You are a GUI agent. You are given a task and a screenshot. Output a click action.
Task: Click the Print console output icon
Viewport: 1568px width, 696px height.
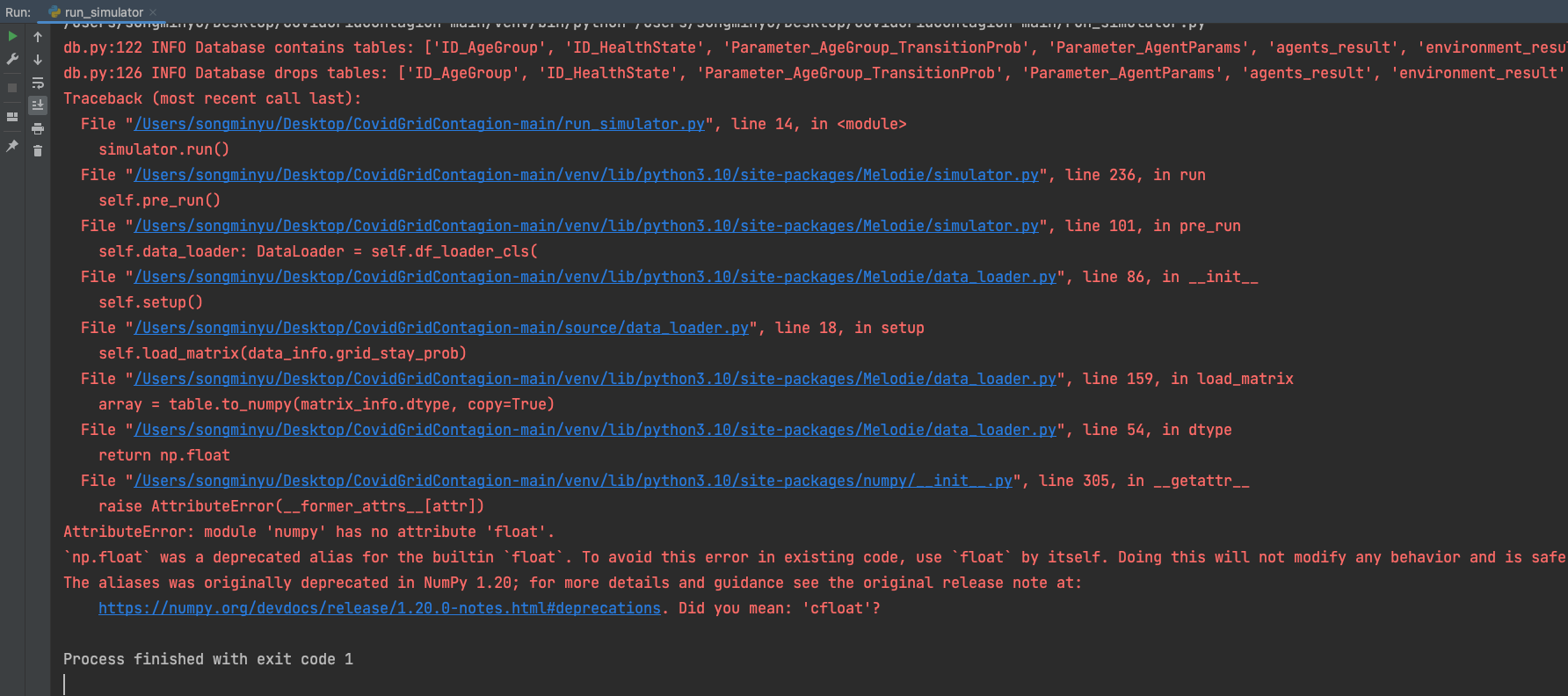[38, 128]
